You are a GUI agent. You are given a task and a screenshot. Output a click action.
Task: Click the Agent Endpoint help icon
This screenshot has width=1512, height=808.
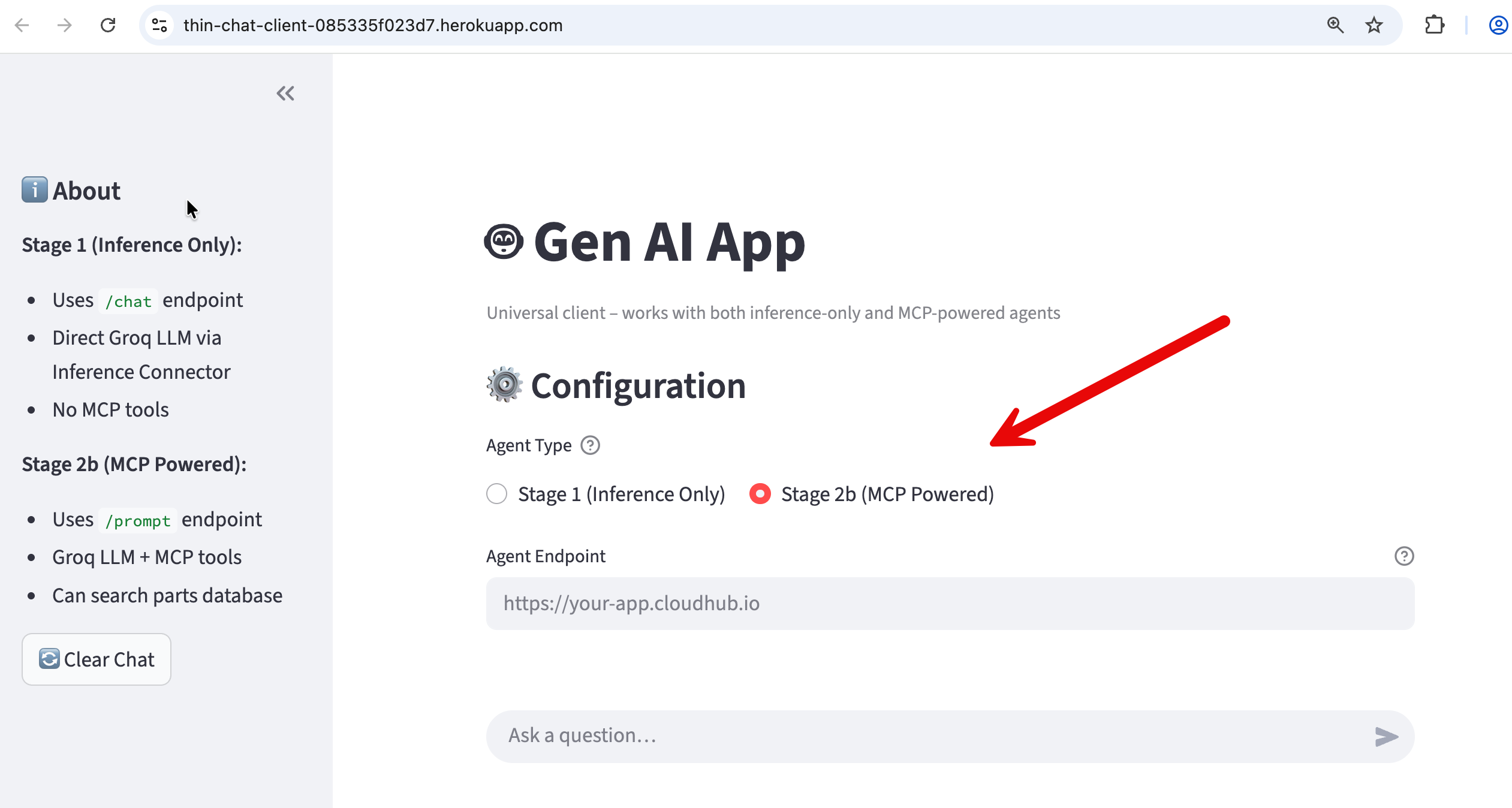click(x=1404, y=556)
